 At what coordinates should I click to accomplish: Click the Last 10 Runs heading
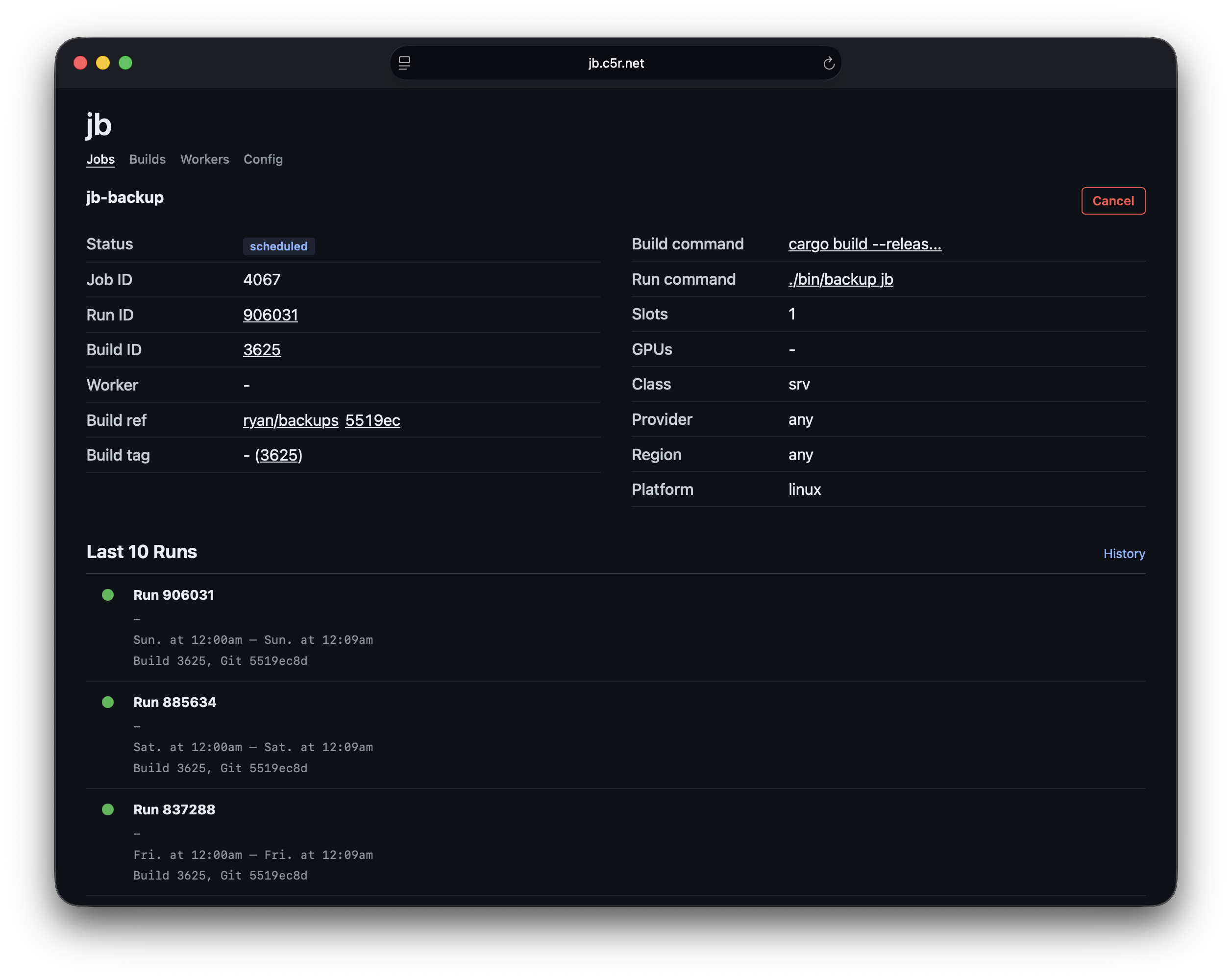(142, 552)
